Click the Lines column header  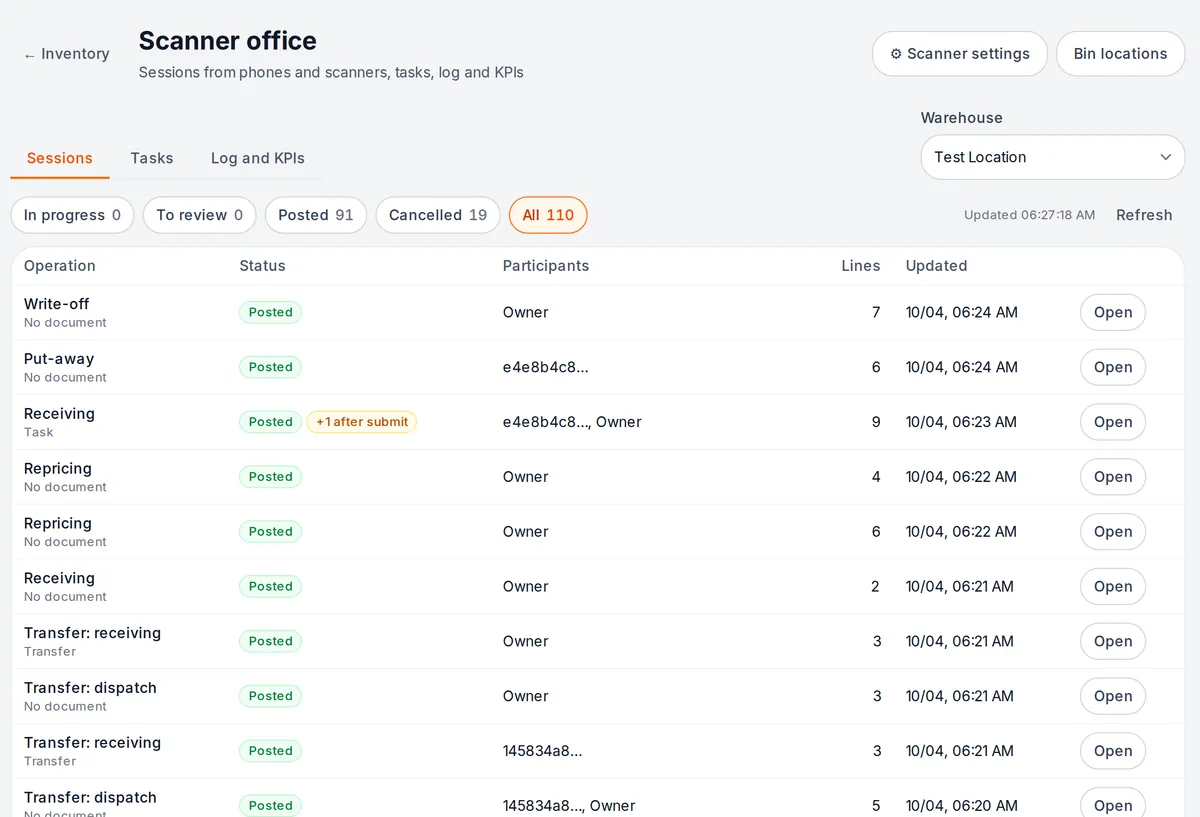(861, 266)
